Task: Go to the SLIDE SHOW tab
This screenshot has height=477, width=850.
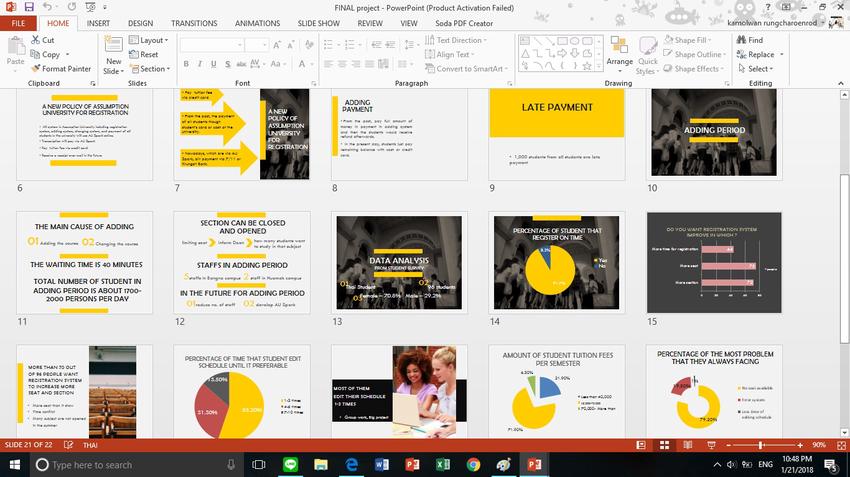Action: (319, 23)
